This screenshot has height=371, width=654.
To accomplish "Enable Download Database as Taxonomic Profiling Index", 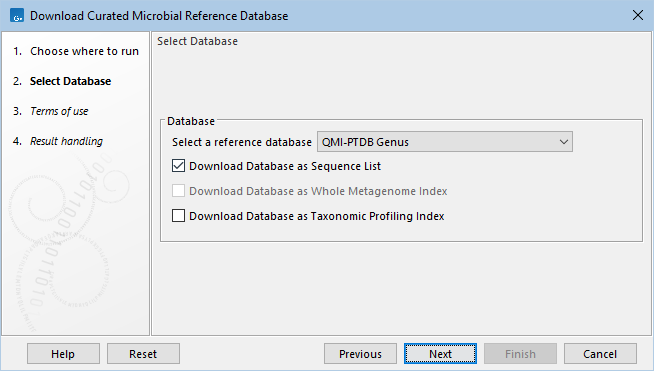I will click(179, 216).
